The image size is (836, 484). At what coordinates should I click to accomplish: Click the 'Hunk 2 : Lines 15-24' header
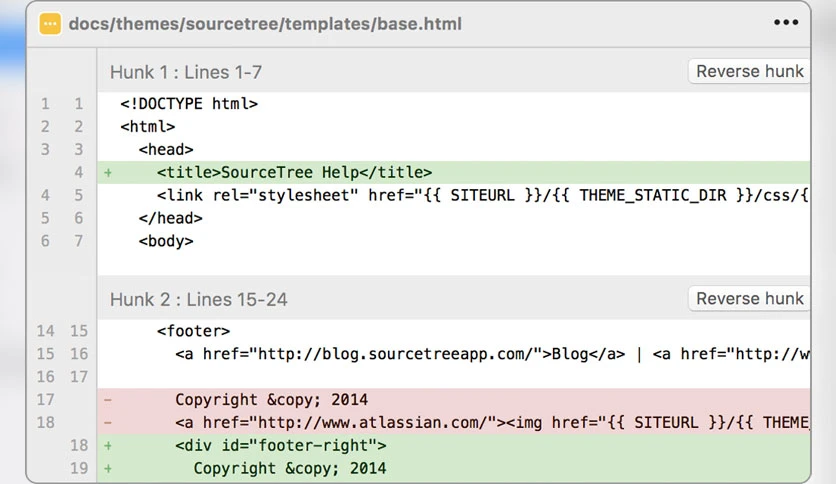click(198, 300)
